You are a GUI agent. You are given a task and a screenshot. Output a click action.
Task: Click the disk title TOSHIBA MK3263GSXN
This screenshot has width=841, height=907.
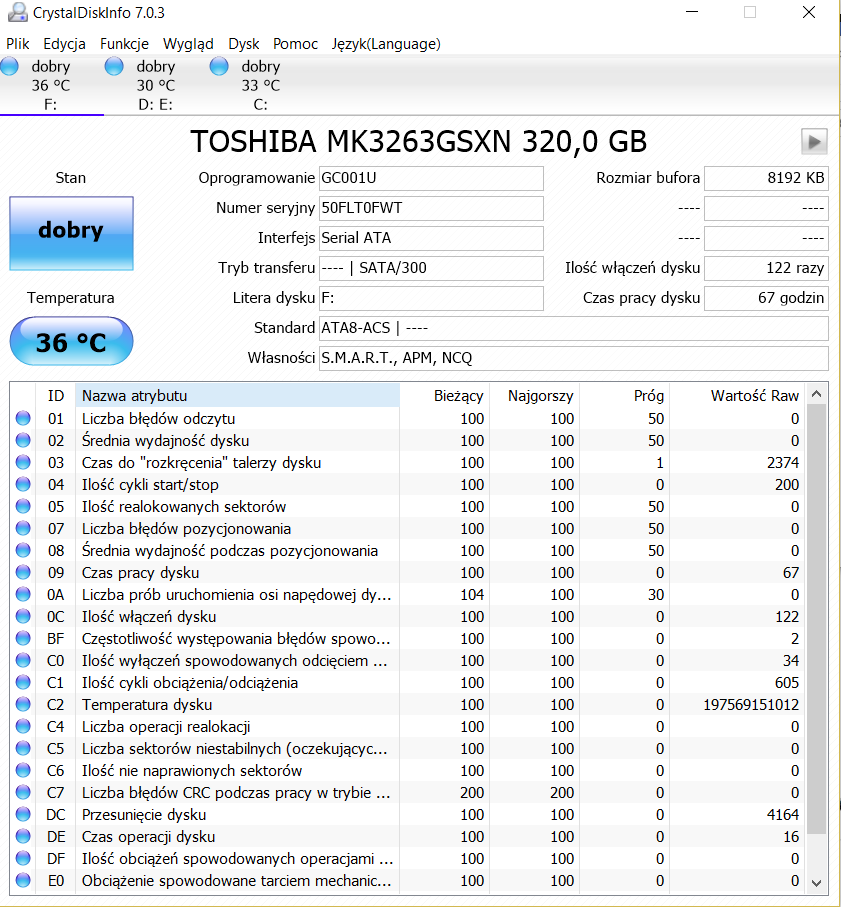[419, 142]
